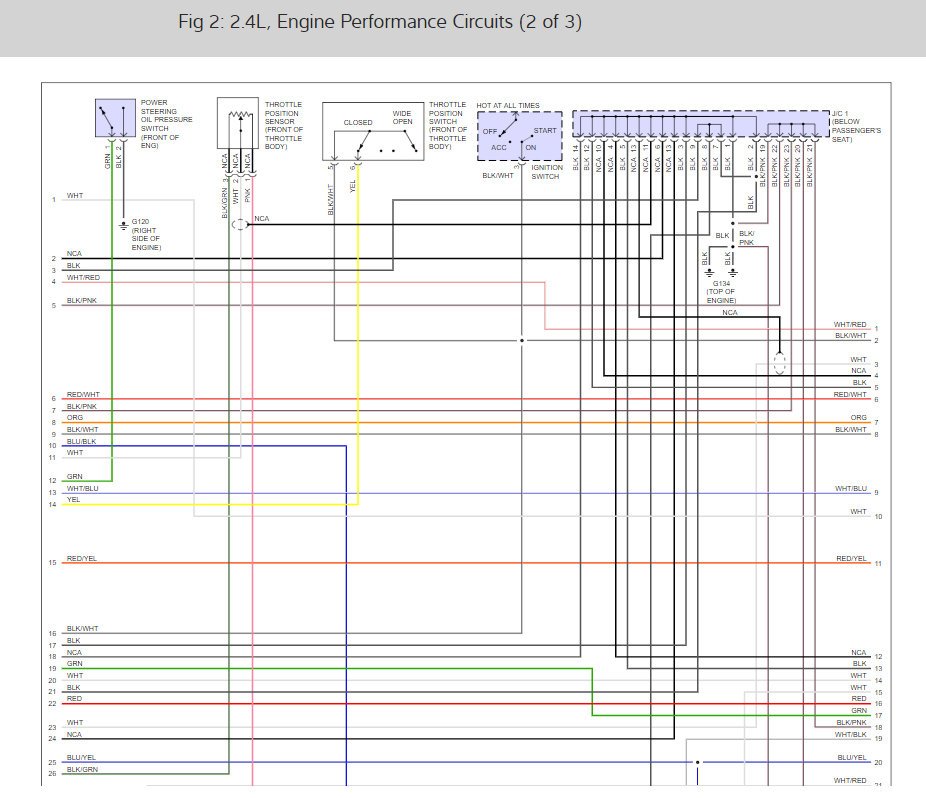The image size is (926, 798).
Task: Click the splice dot on BLK/WHT ignition wire
Action: click(x=521, y=340)
